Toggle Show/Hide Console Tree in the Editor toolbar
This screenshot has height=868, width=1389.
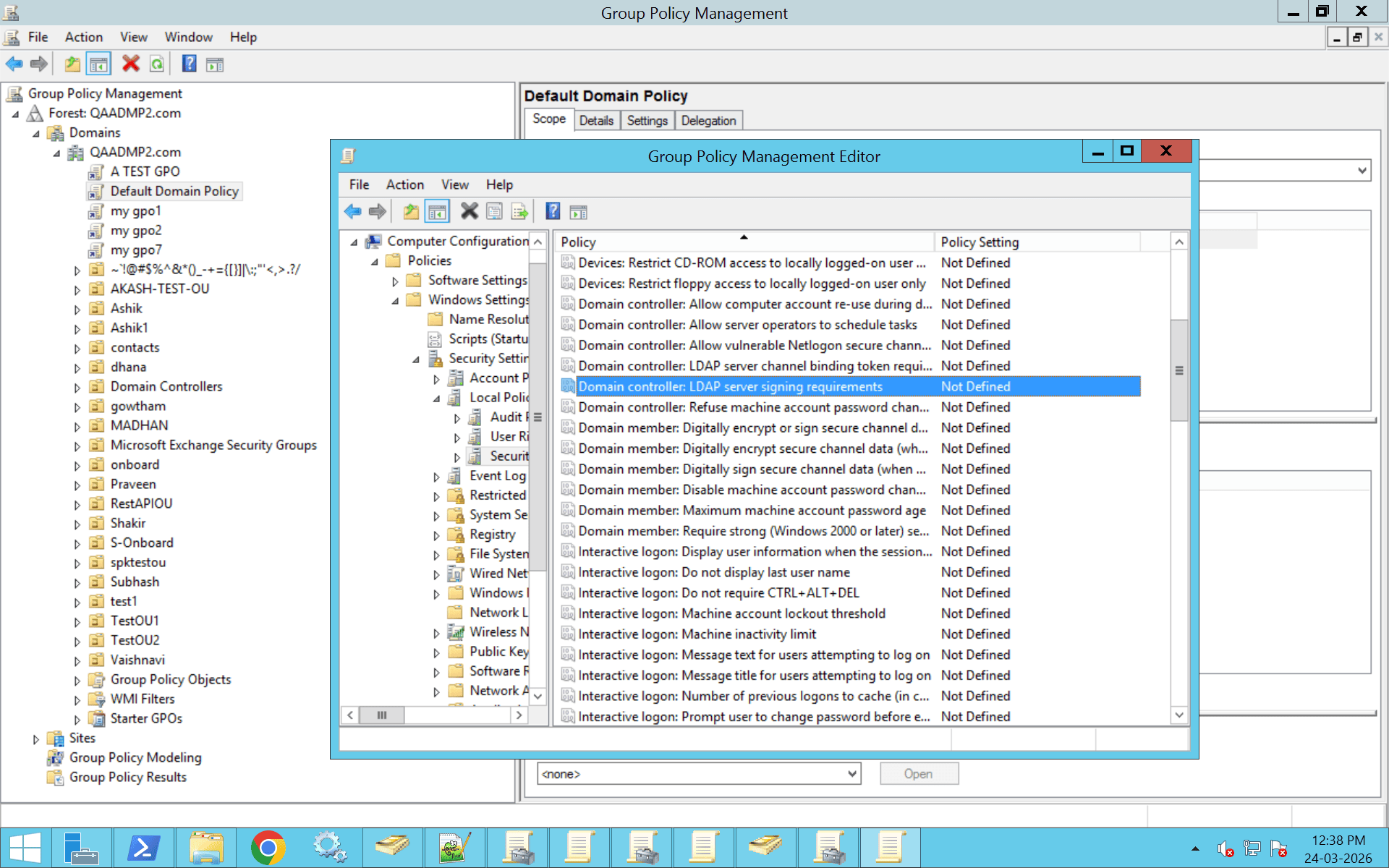coord(437,211)
